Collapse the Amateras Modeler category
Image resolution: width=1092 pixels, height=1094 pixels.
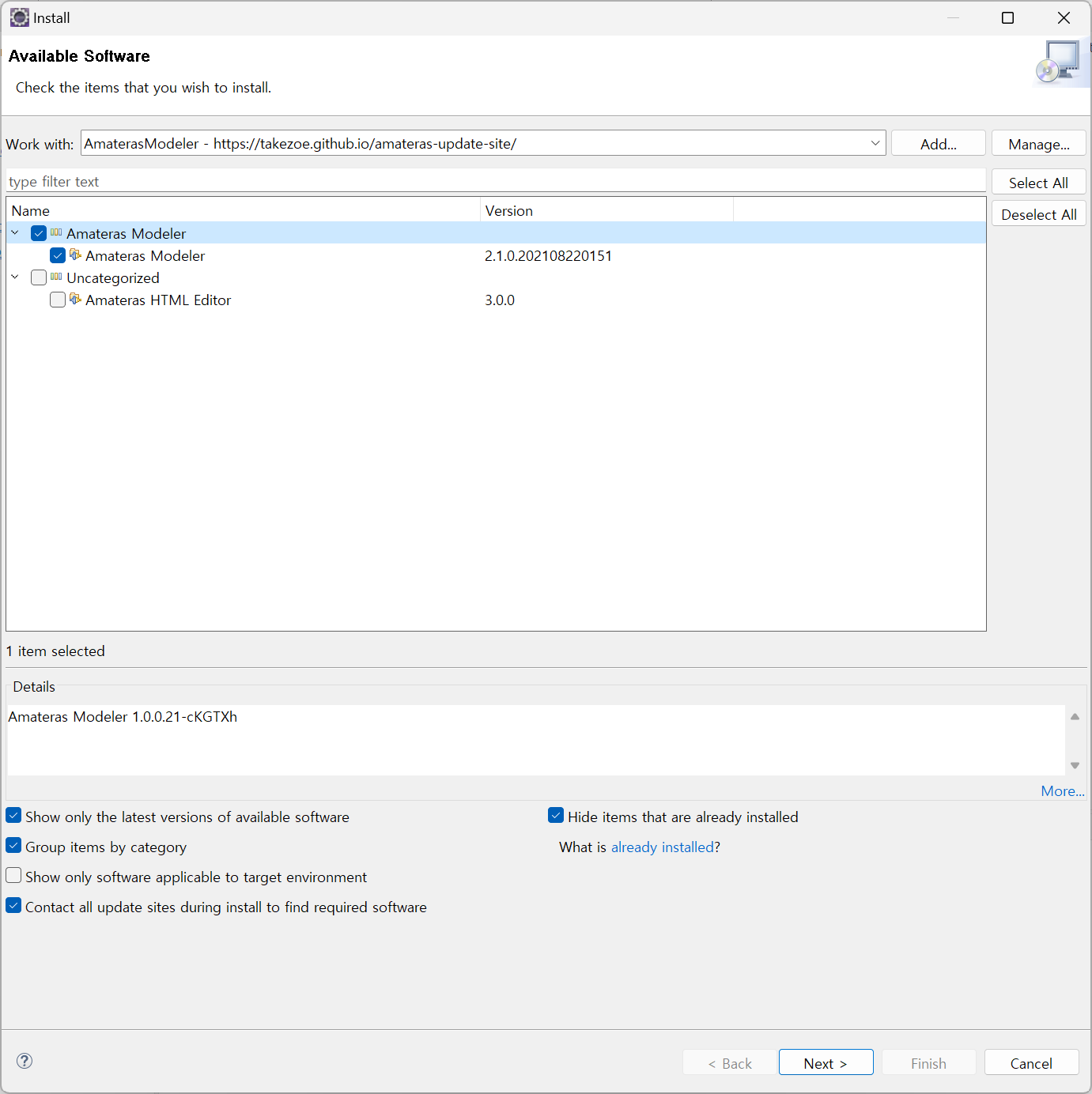coord(15,233)
